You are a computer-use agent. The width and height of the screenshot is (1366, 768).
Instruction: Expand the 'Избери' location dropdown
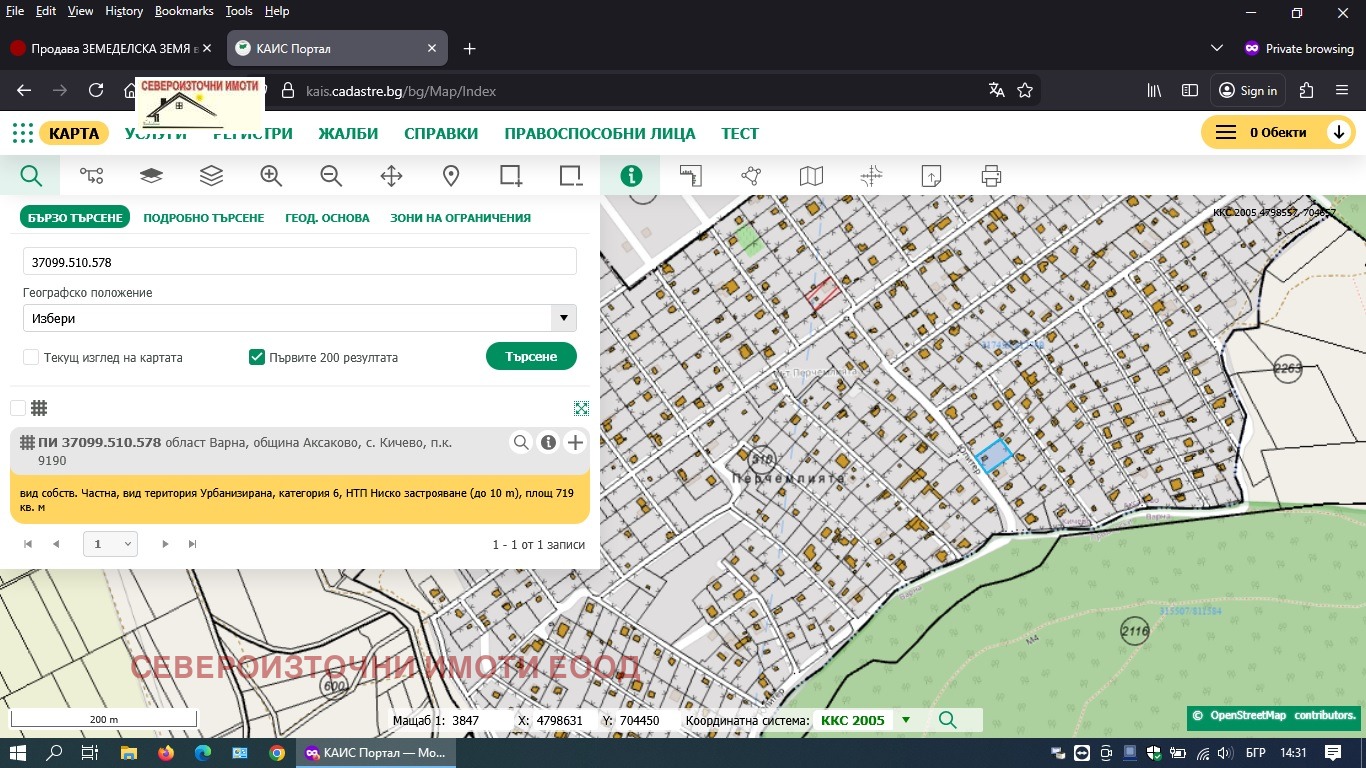(300, 319)
